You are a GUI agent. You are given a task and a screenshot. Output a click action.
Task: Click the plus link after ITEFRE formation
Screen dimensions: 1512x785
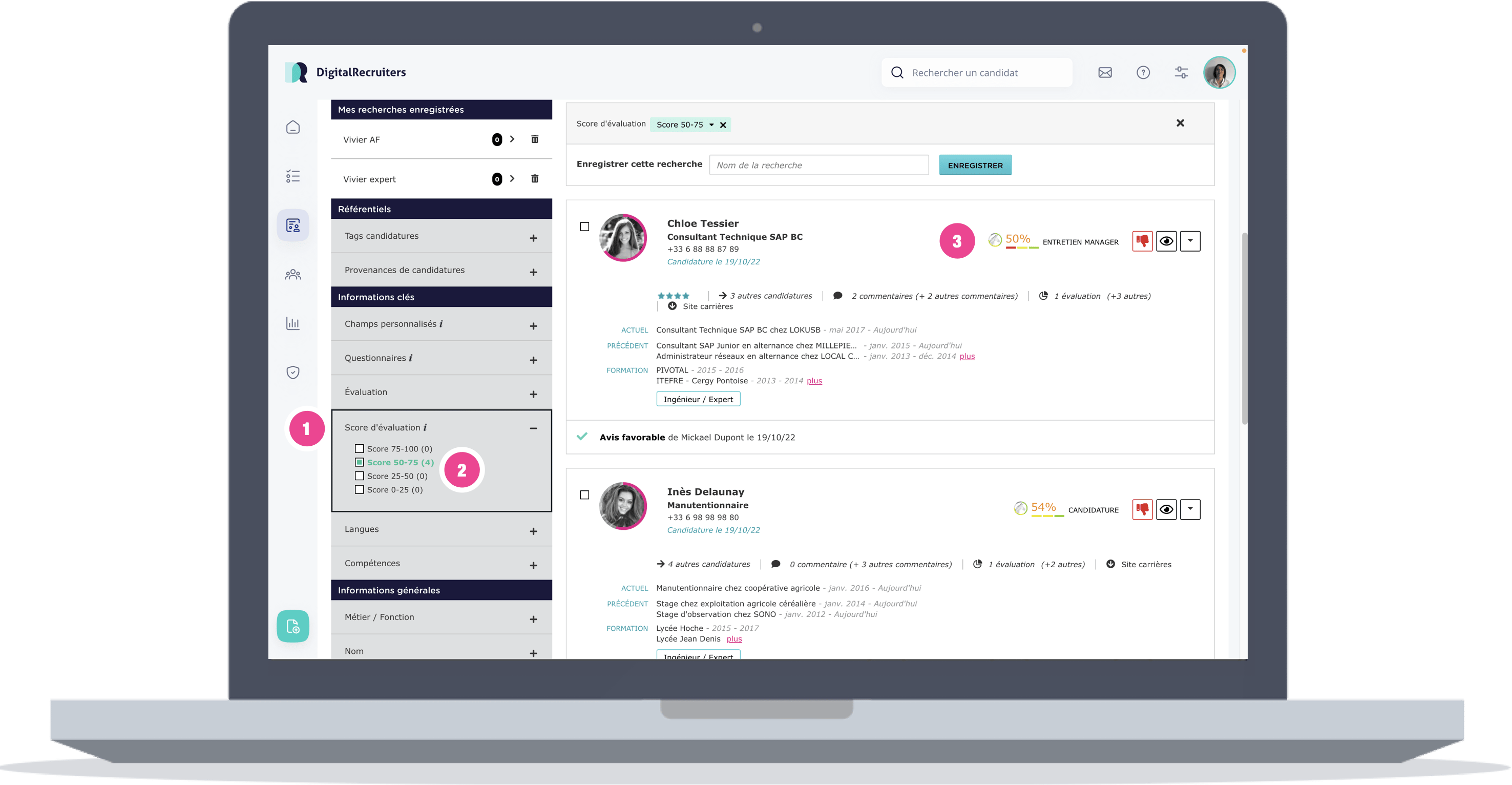coord(814,381)
